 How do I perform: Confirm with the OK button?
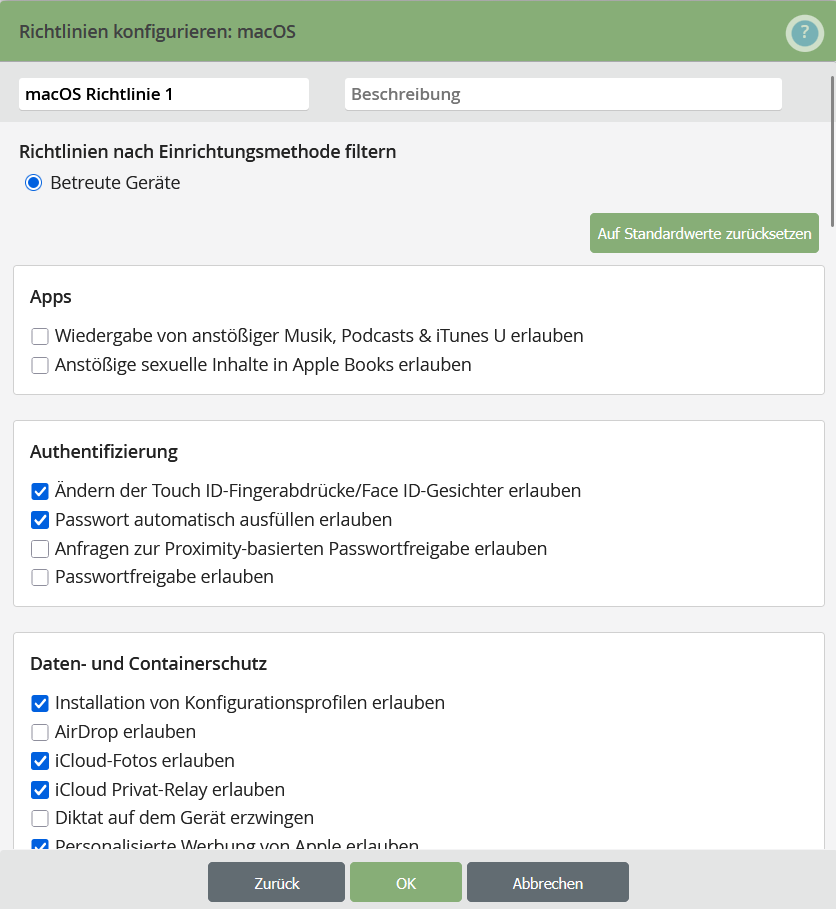(405, 883)
